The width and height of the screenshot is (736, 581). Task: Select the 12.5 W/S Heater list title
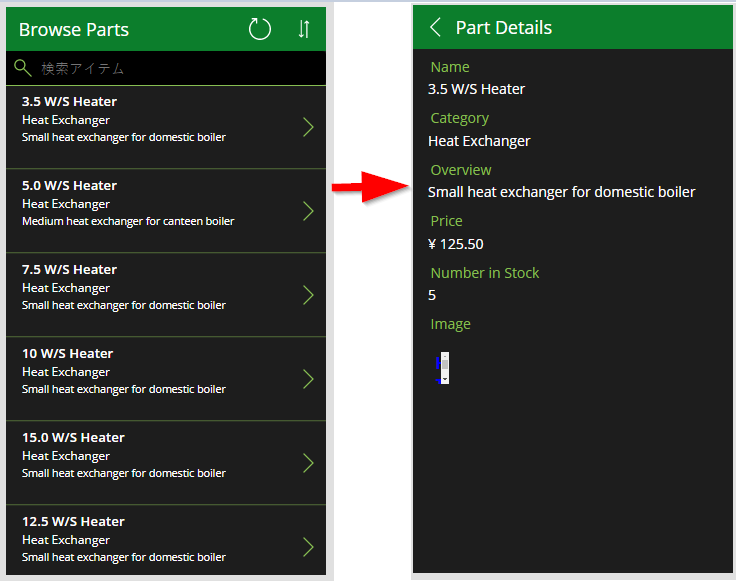[x=73, y=521]
